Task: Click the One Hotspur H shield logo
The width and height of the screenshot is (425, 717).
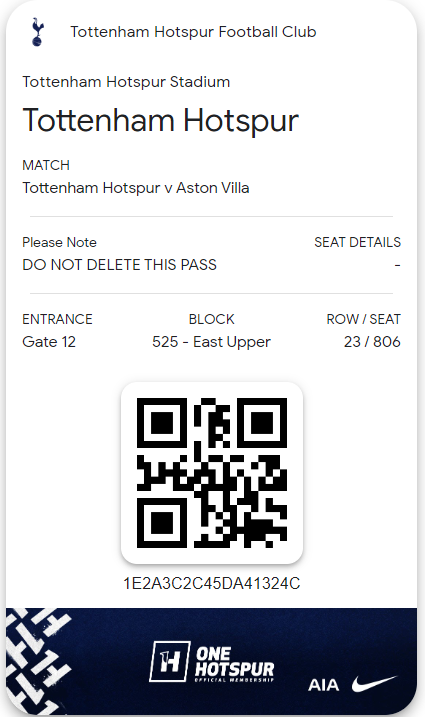Action: pos(169,662)
